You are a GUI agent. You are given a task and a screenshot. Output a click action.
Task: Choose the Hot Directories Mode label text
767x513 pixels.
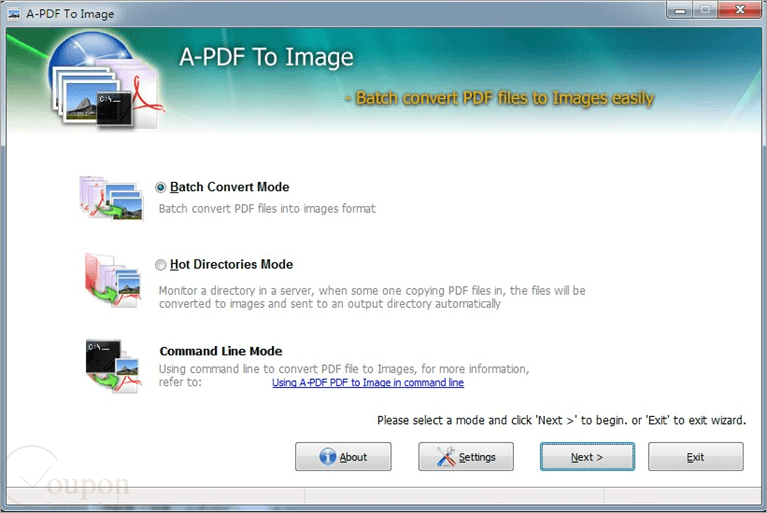point(231,265)
